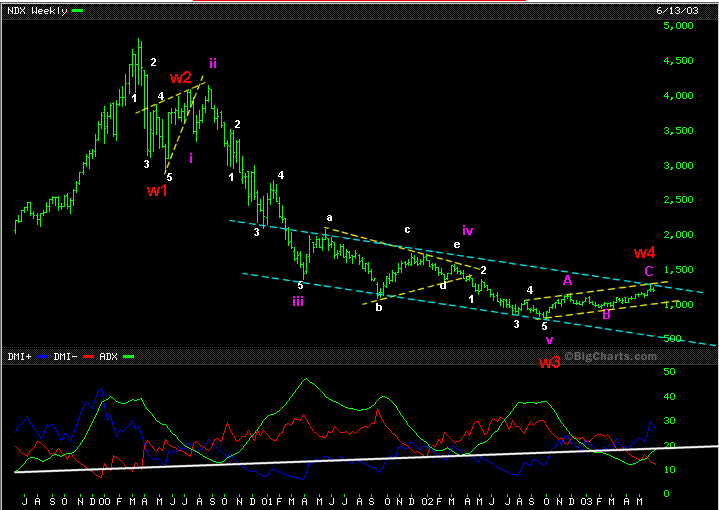This screenshot has height=510, width=719.
Task: Click the red w3 wave label
Action: coord(549,363)
